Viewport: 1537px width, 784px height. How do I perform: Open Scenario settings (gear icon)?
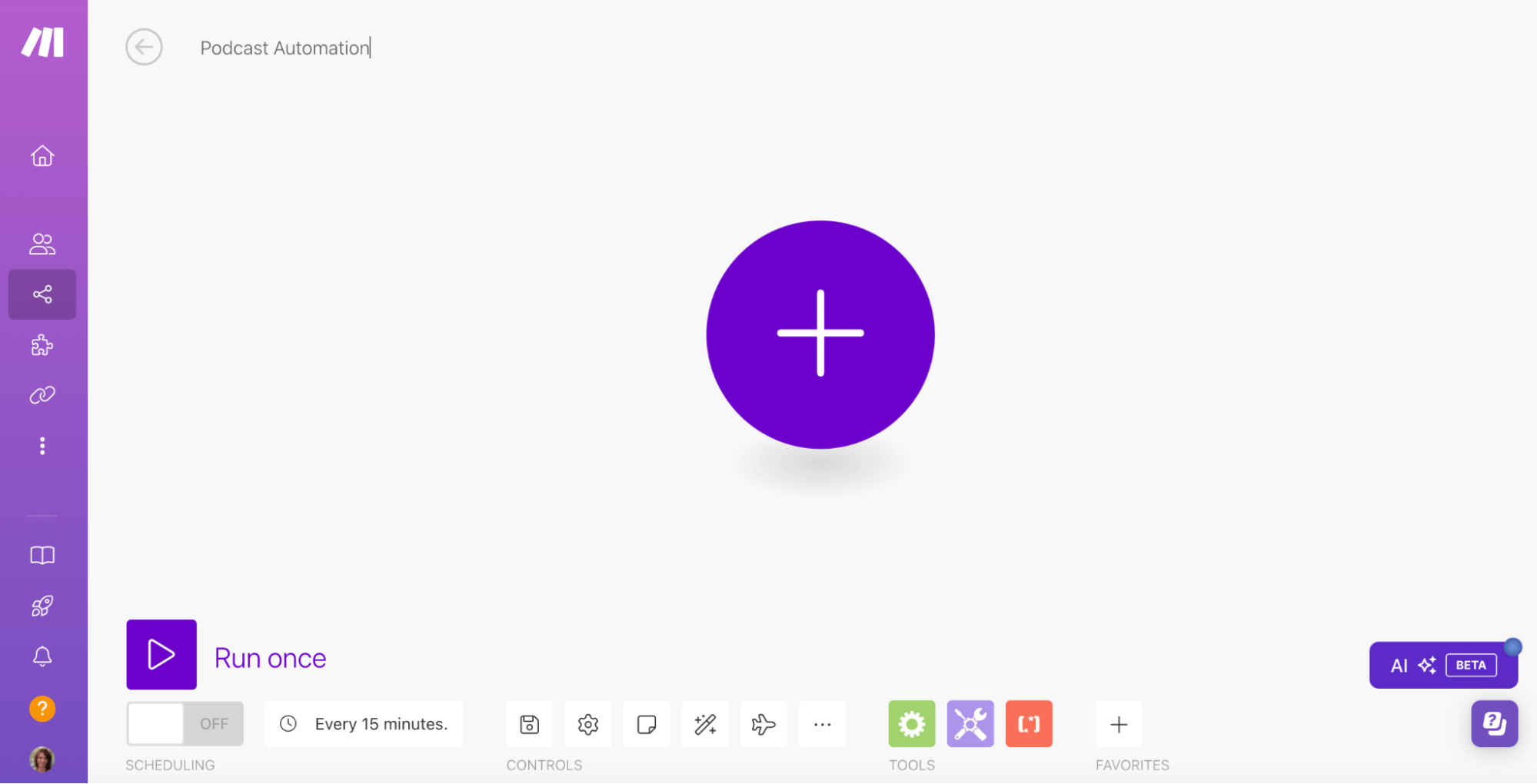pos(588,724)
